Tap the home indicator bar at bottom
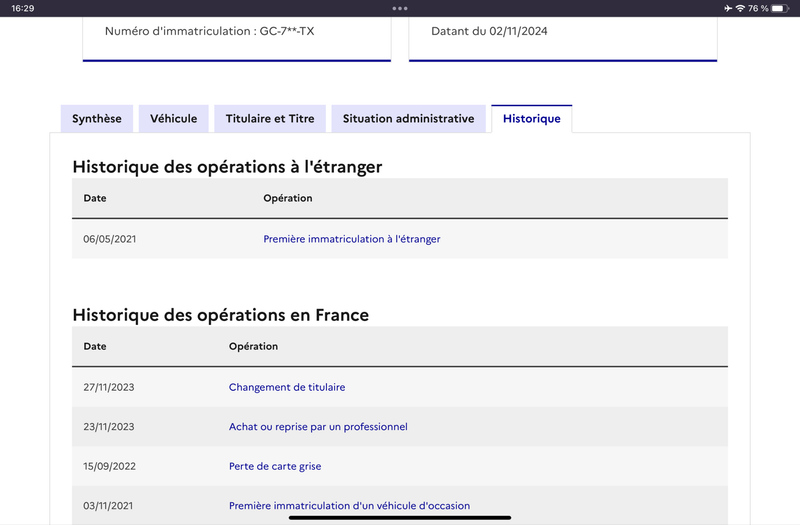 click(400, 517)
